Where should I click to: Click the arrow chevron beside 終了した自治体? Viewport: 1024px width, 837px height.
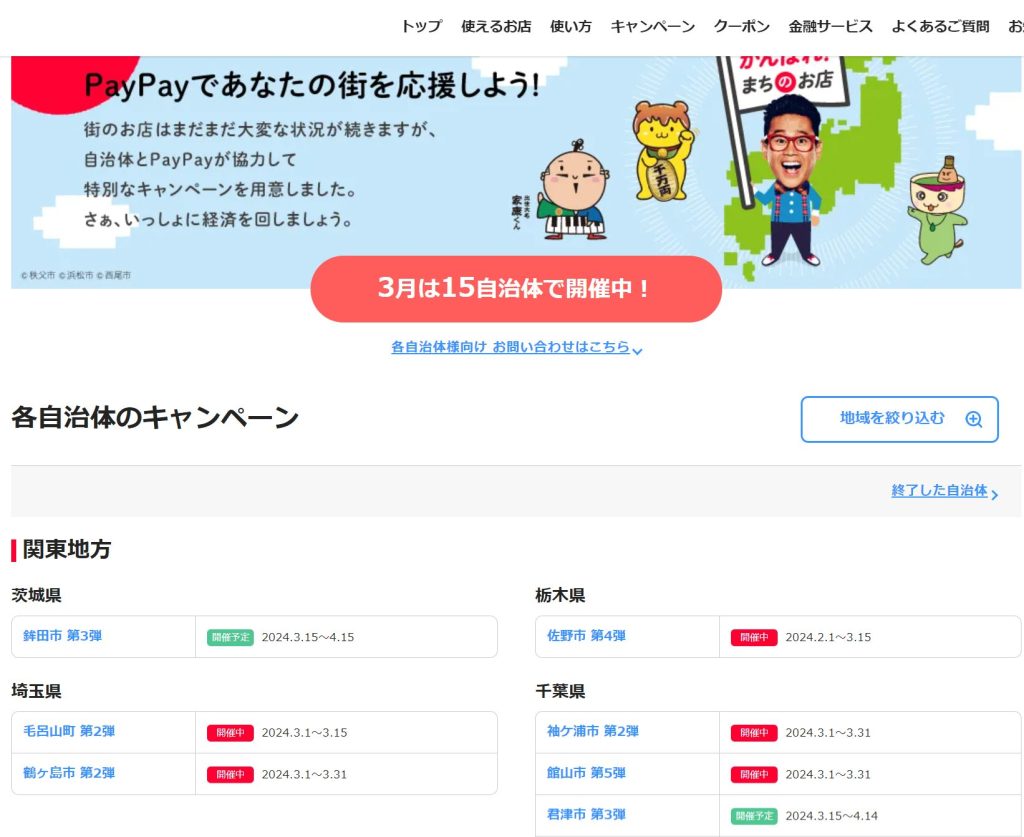click(994, 494)
